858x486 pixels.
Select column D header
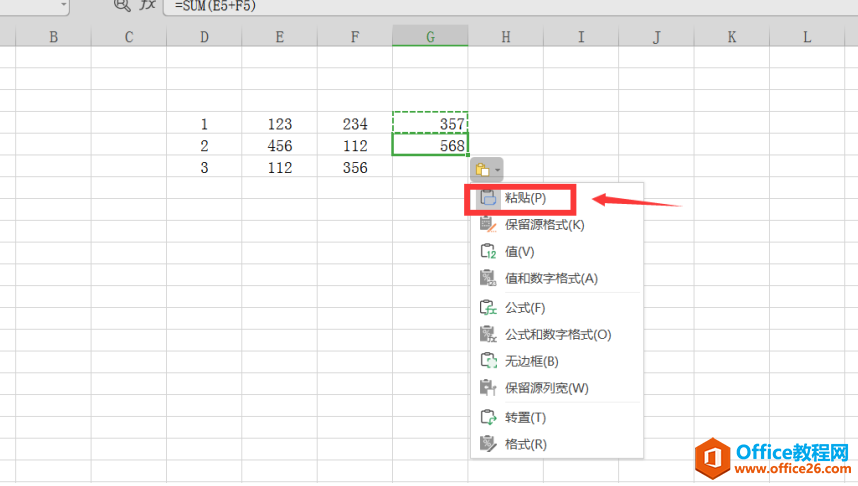pyautogui.click(x=204, y=37)
